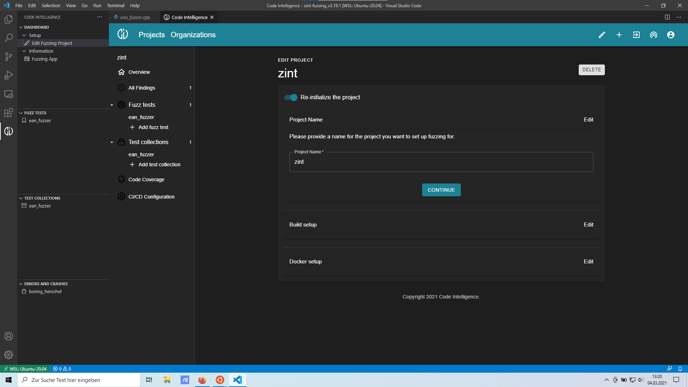Click plus add icon in teal header
The image size is (688, 387).
tap(619, 35)
